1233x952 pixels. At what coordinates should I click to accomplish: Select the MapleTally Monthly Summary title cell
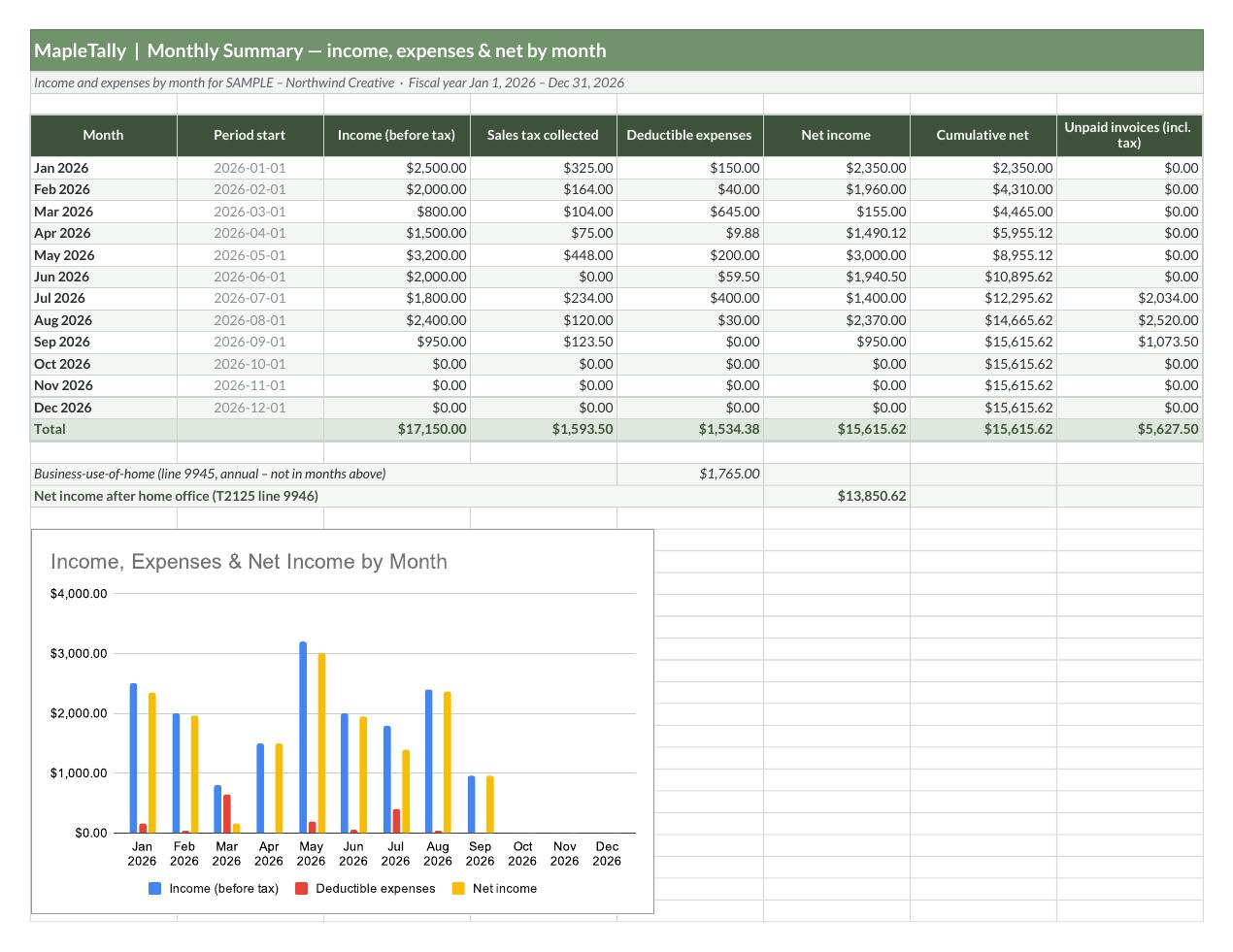pyautogui.click(x=616, y=50)
